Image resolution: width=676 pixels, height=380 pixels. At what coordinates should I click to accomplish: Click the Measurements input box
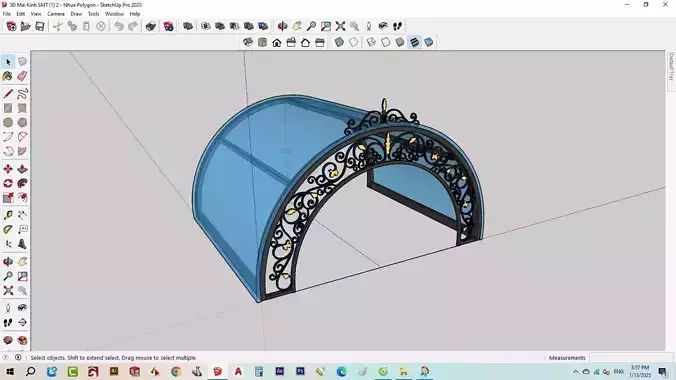coord(631,358)
